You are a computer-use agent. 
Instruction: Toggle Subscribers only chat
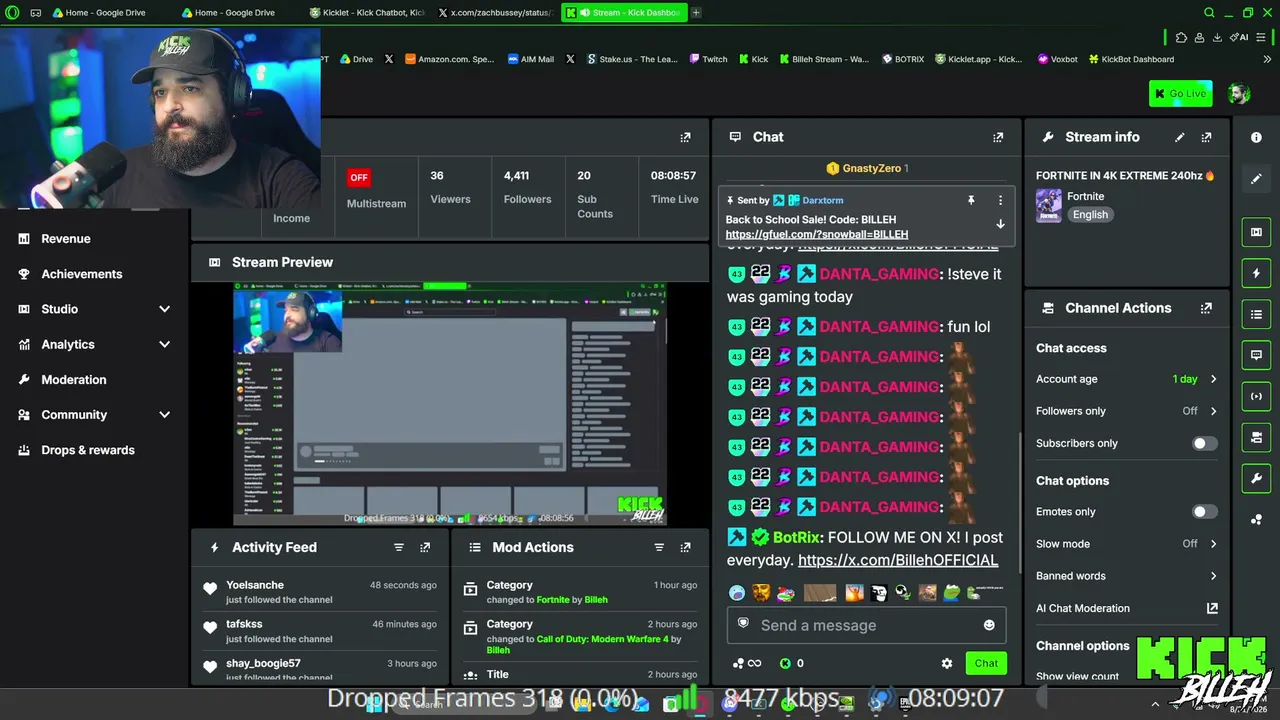pyautogui.click(x=1204, y=443)
